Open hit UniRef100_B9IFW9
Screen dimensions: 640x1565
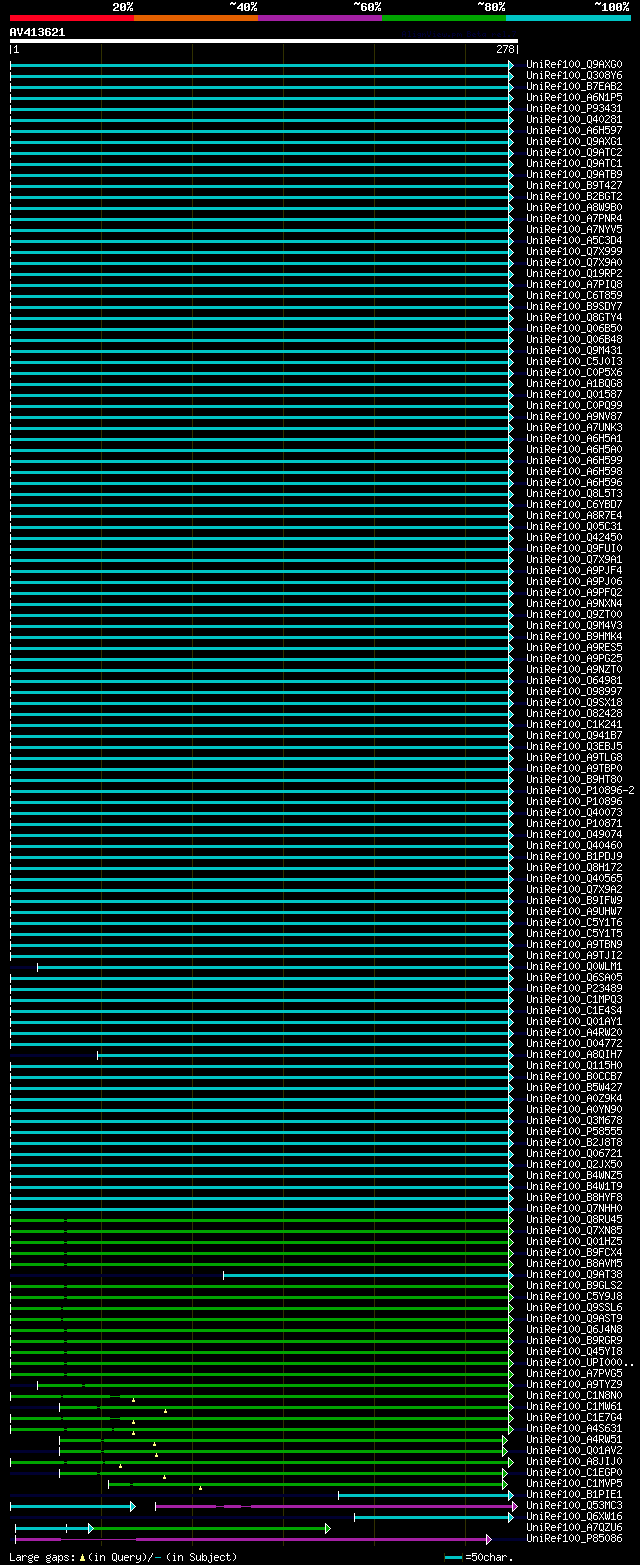pos(574,900)
